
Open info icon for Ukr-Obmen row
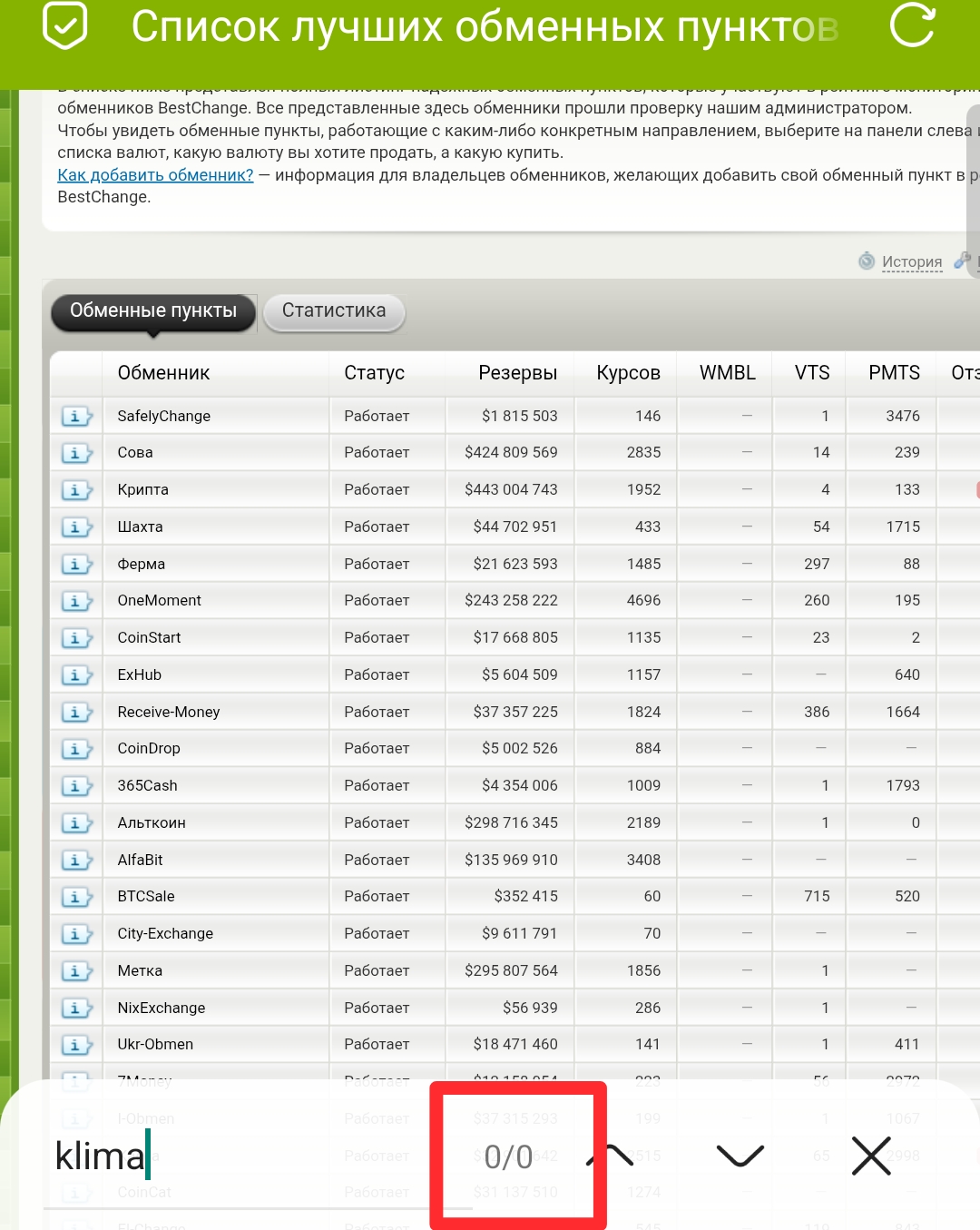[76, 1045]
